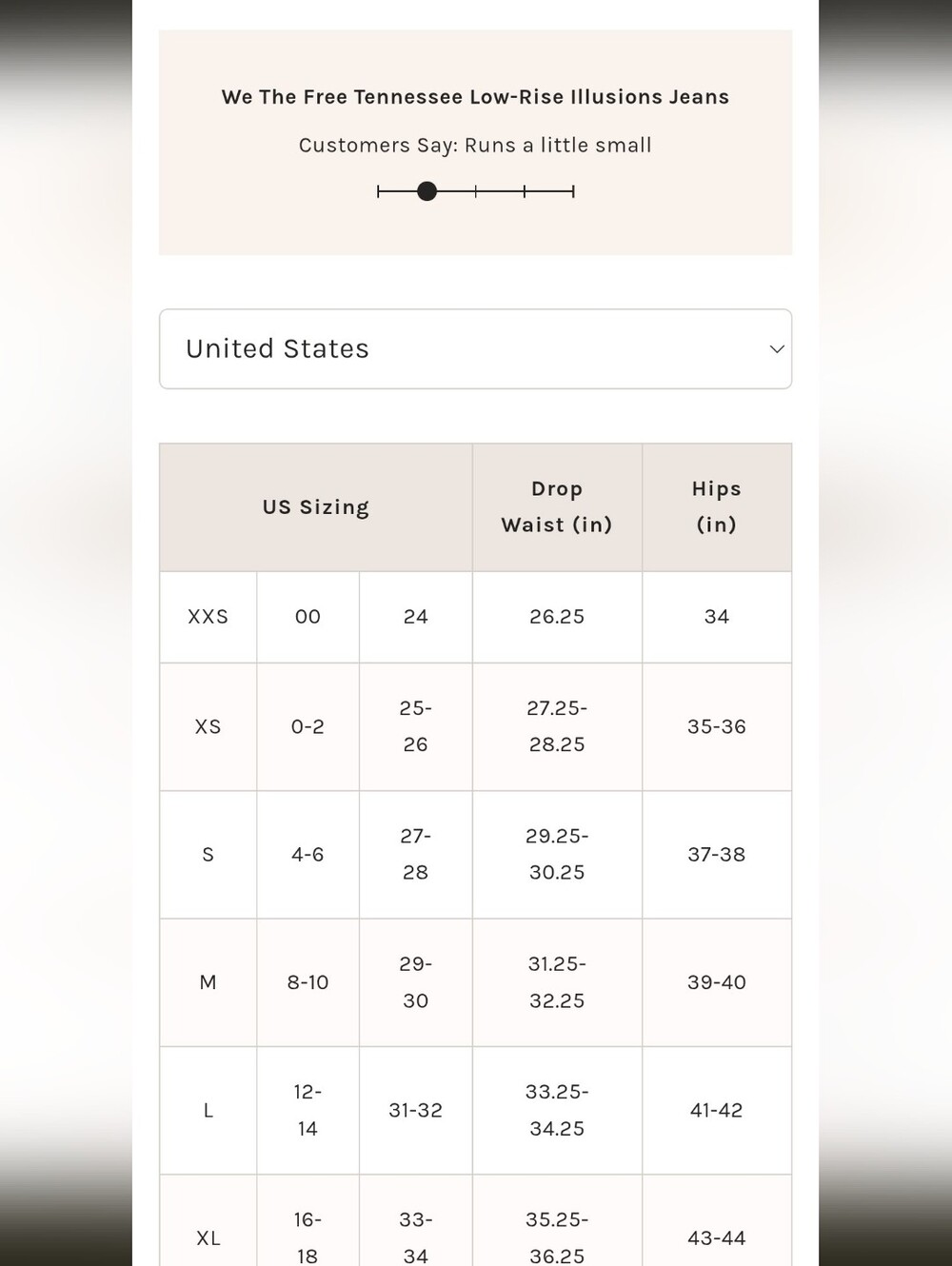Click the M size row label

click(x=208, y=982)
